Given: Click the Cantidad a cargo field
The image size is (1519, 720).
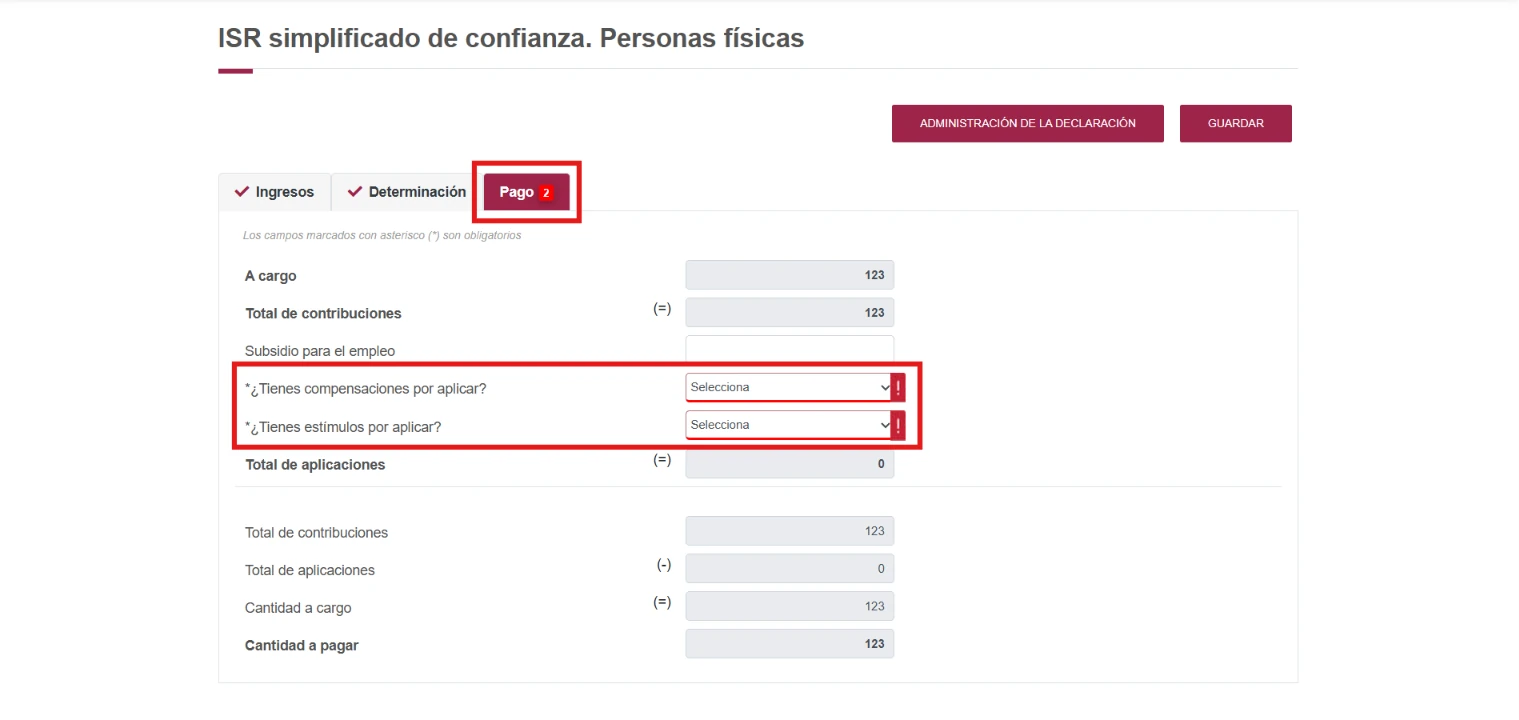Looking at the screenshot, I should pyautogui.click(x=790, y=606).
